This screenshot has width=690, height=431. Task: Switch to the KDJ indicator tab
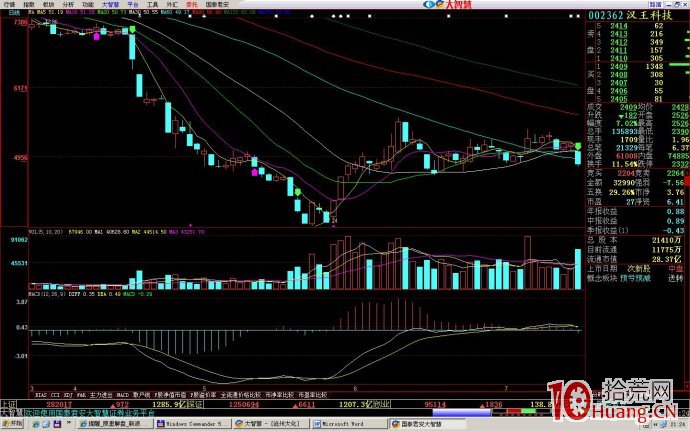point(68,395)
